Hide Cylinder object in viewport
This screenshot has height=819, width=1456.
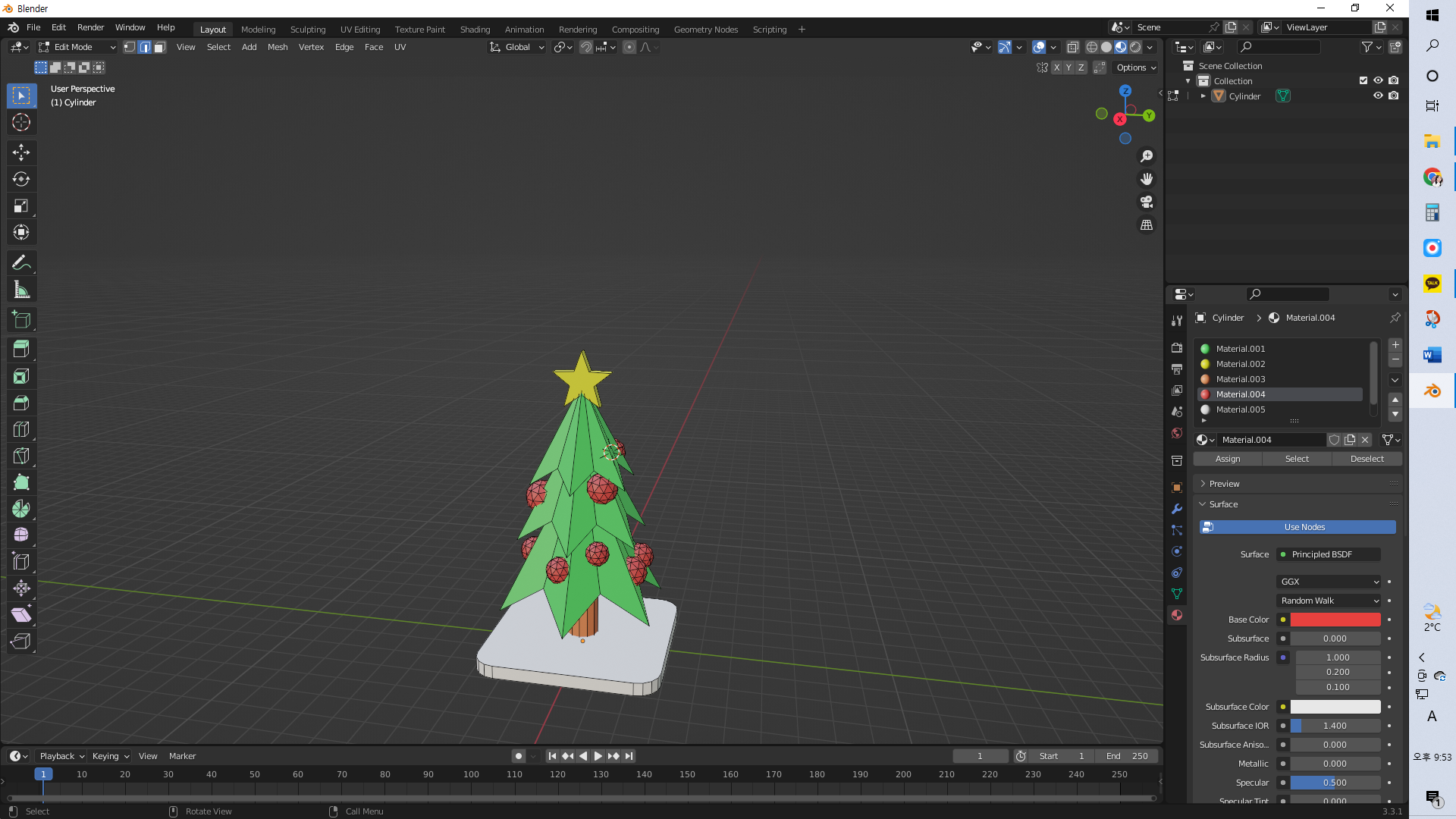[x=1378, y=96]
